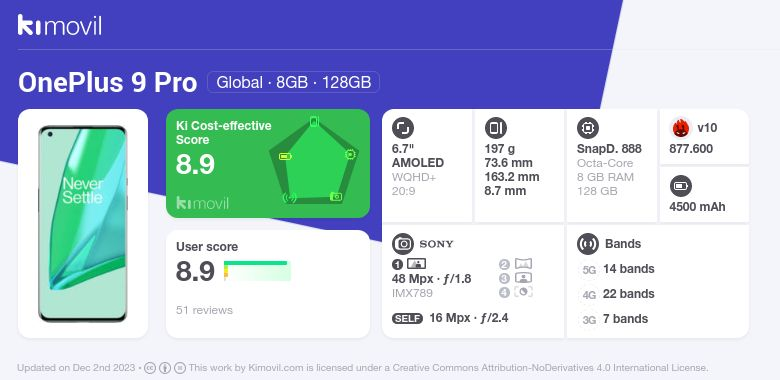
Task: Click the 4G 22 bands entry
Action: point(617,294)
